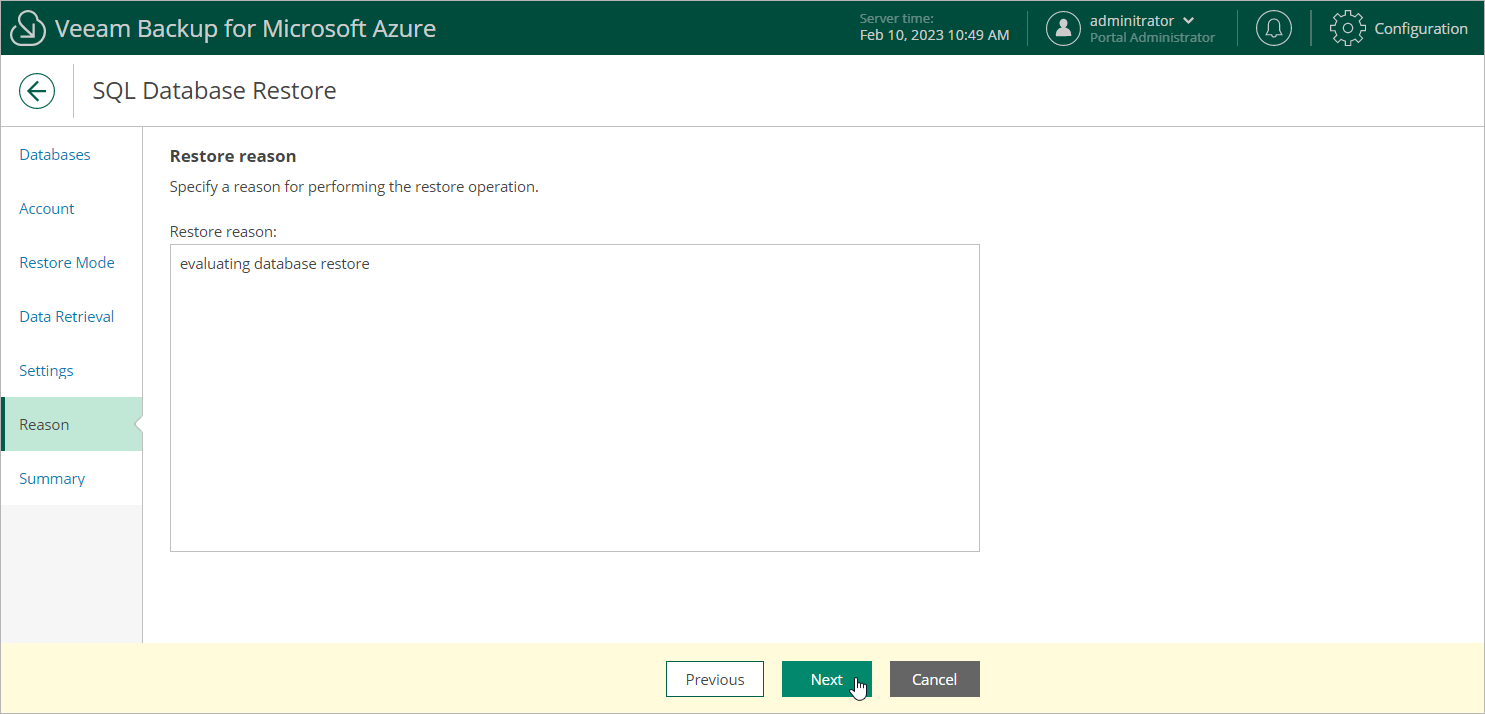The width and height of the screenshot is (1485, 714).
Task: Go to the Account step
Action: (47, 209)
